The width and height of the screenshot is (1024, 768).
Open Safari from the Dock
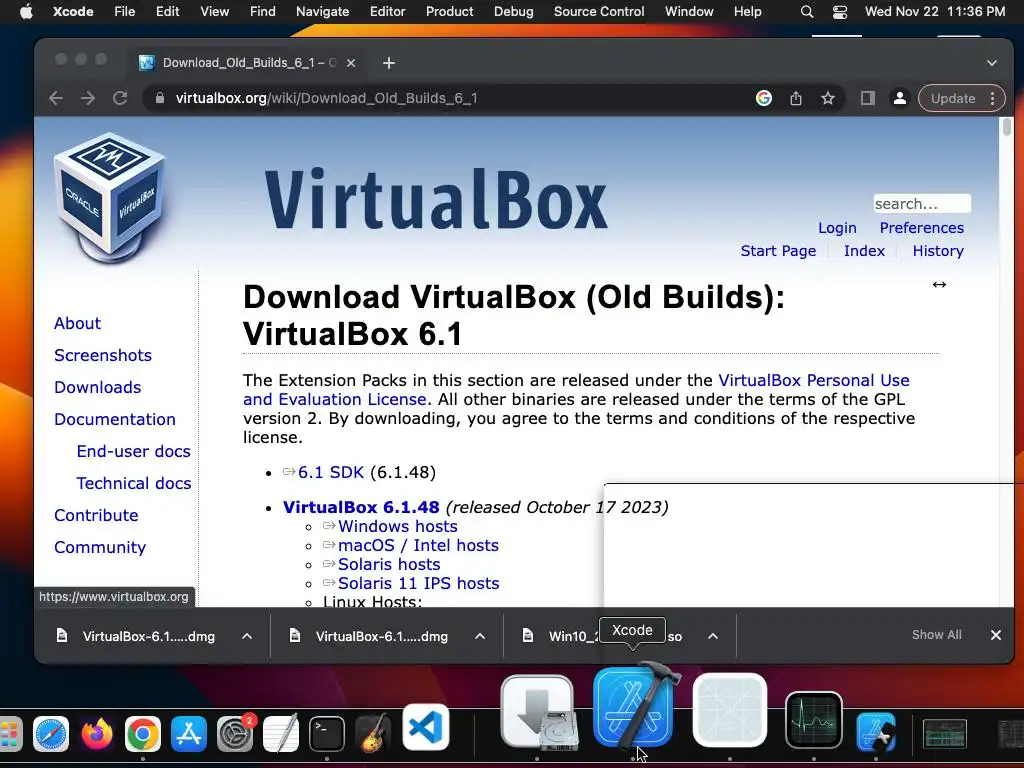(50, 733)
